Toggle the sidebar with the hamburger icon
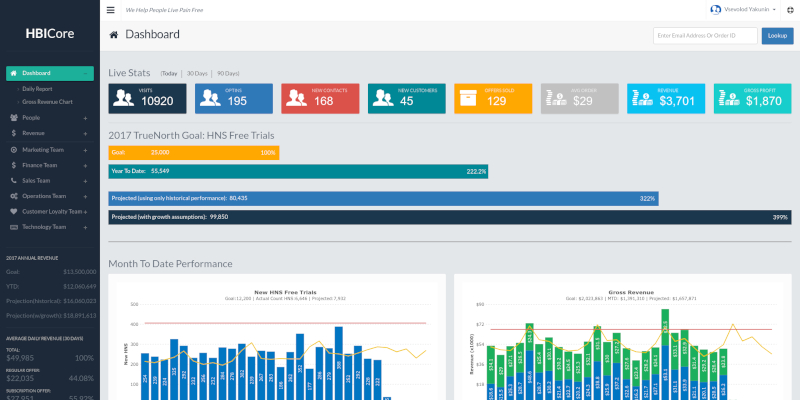This screenshot has width=800, height=400. click(109, 9)
